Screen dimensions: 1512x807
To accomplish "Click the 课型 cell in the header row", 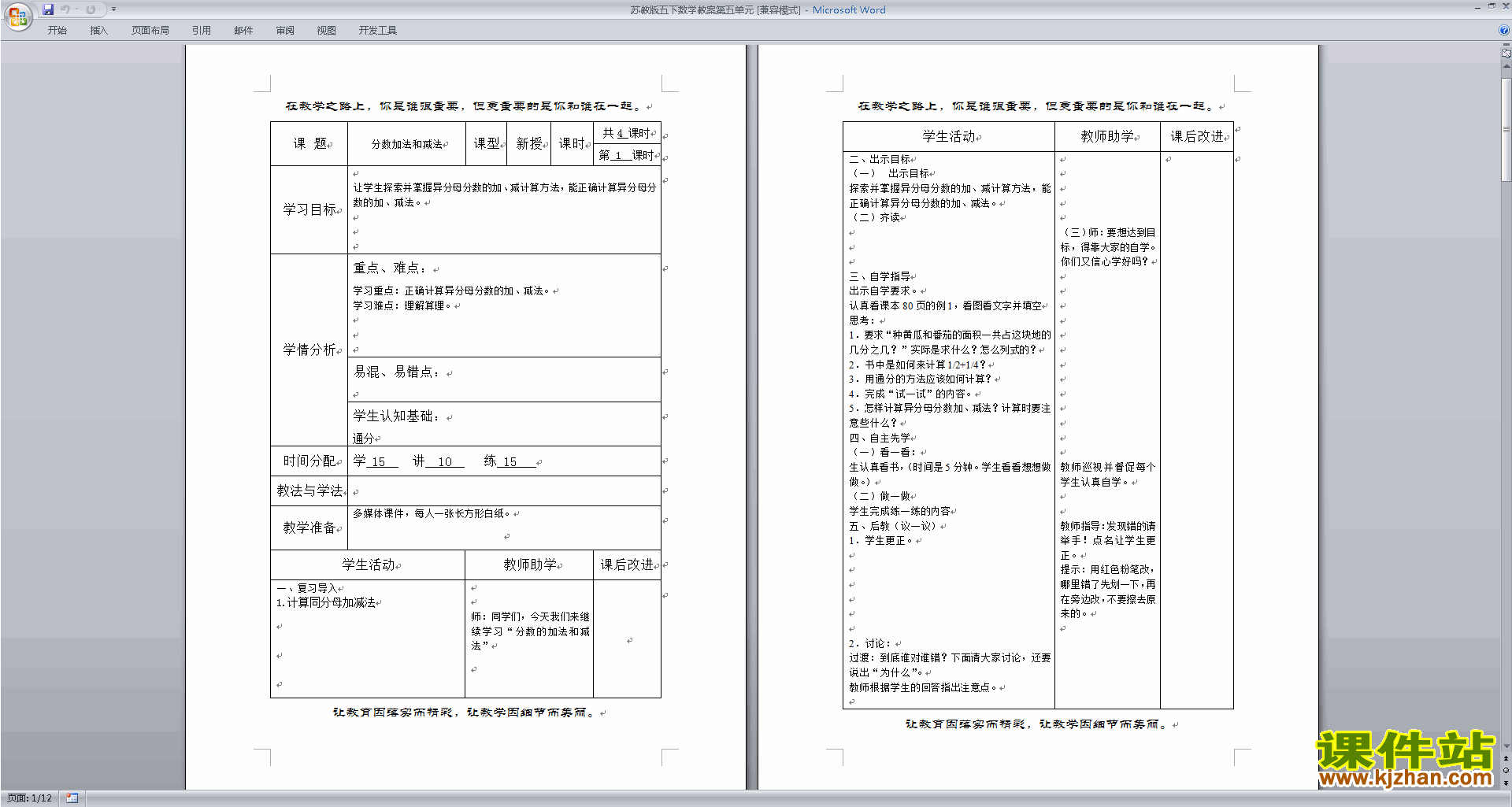I will click(487, 143).
